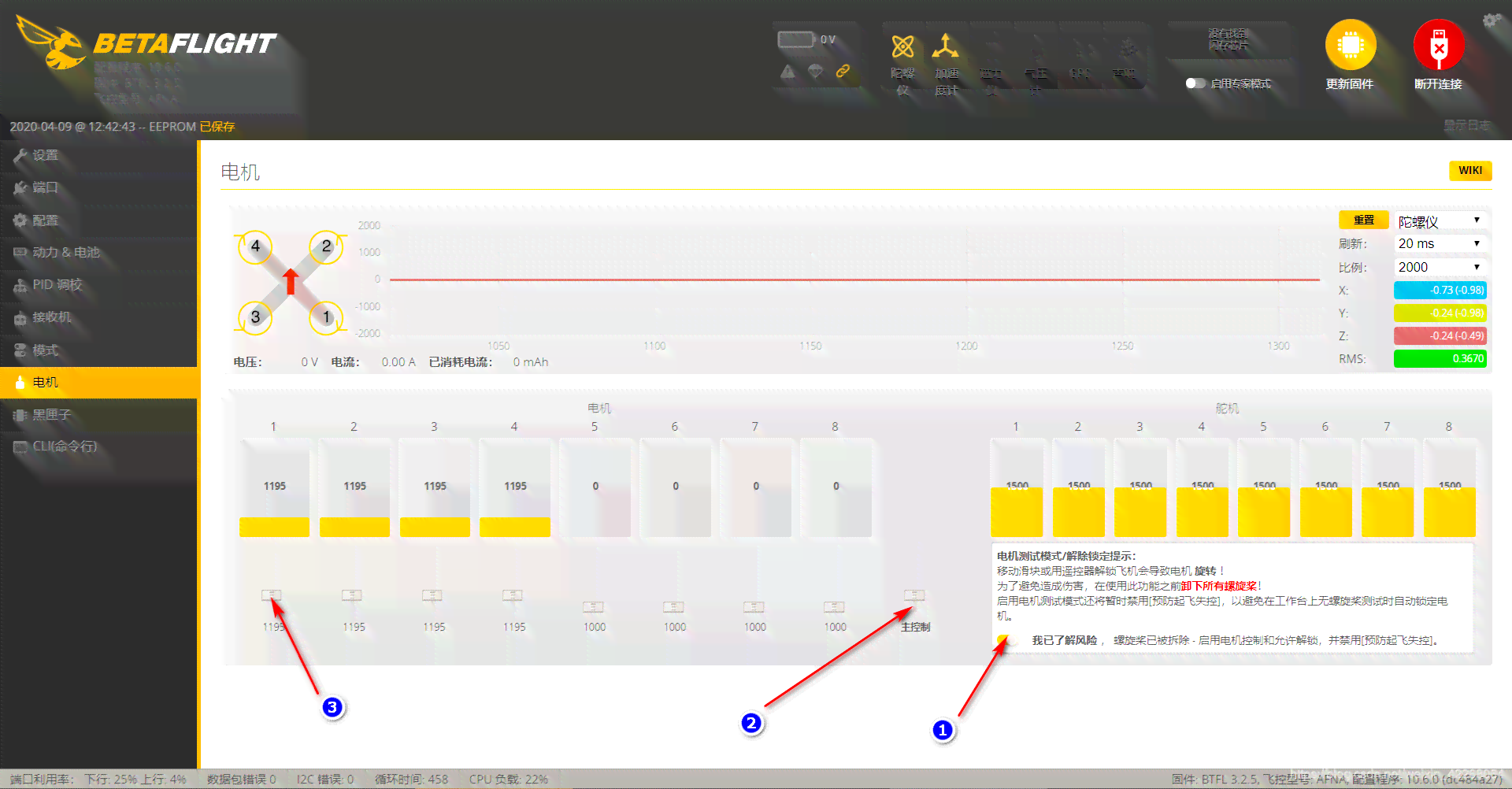Click the 显示日志 show log link
1512x789 pixels.
[x=1466, y=125]
